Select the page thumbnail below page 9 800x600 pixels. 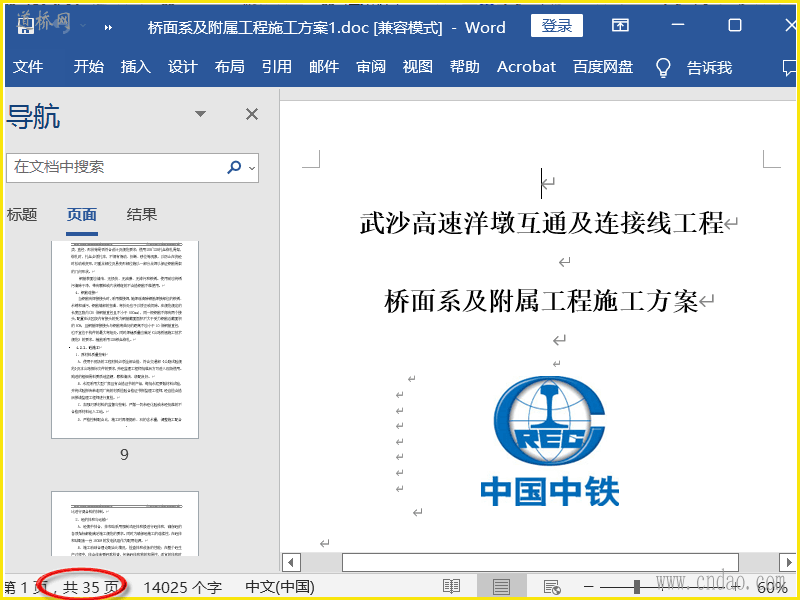tap(125, 524)
